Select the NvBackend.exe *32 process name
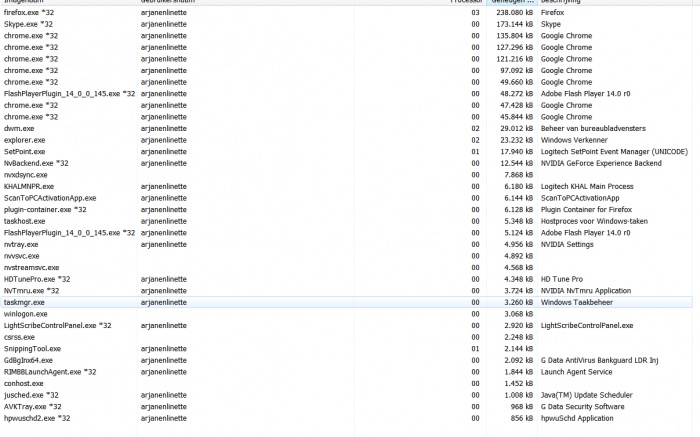700x437 pixels. pos(36,163)
